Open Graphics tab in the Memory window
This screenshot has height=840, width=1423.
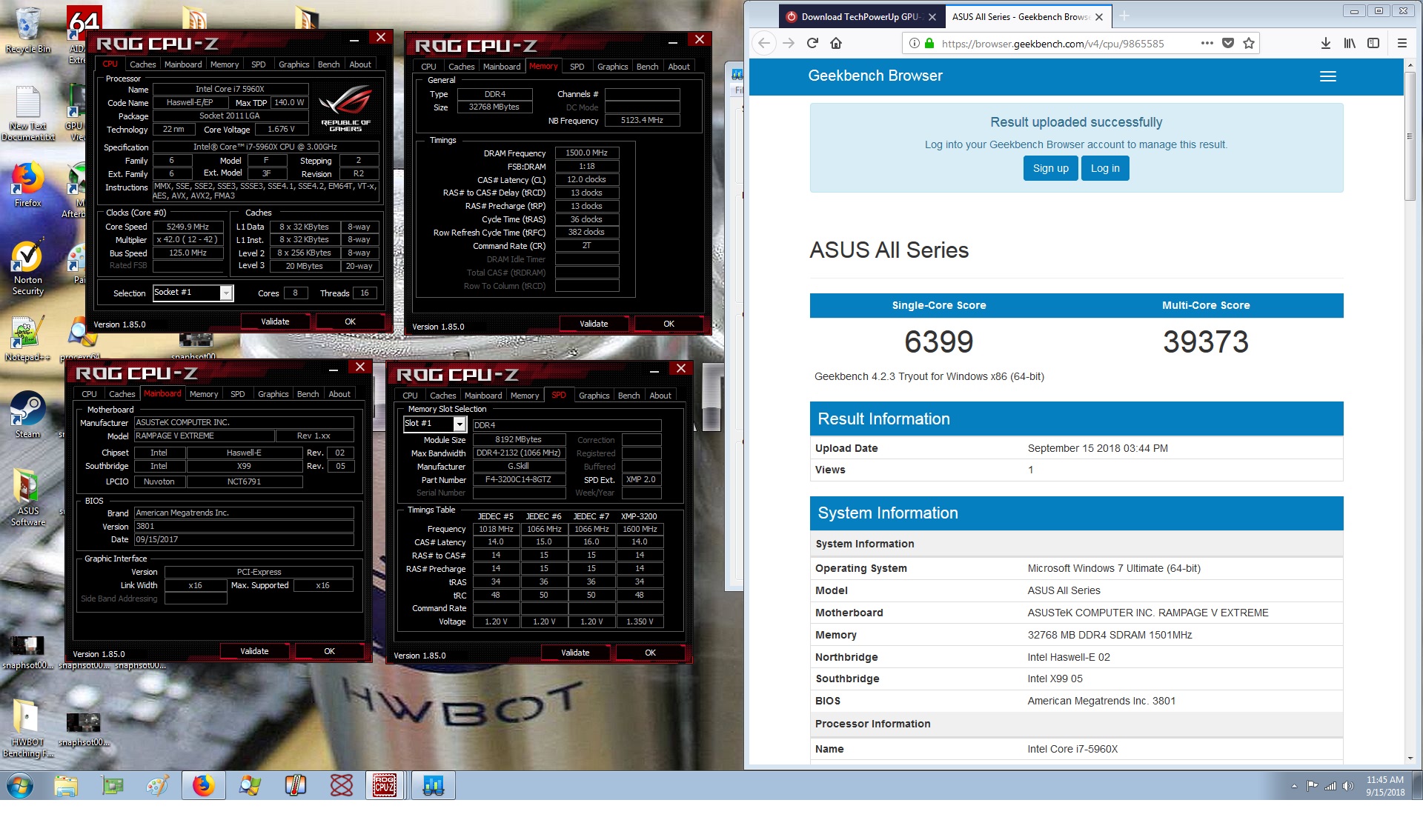click(x=612, y=67)
